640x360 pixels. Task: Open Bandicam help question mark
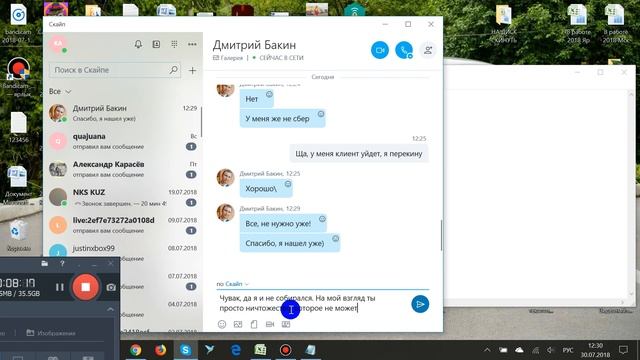pos(62,264)
